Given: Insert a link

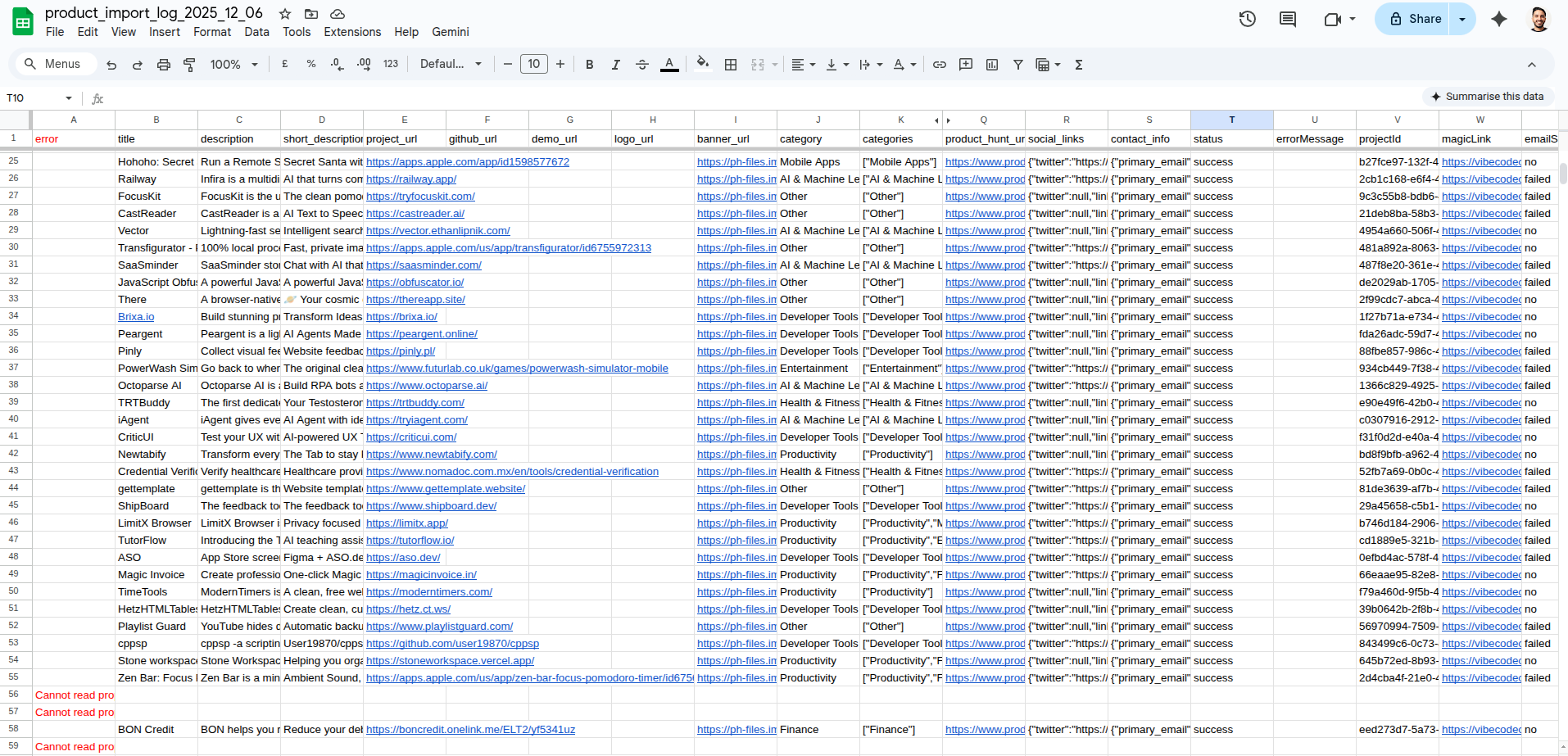Looking at the screenshot, I should pyautogui.click(x=940, y=65).
